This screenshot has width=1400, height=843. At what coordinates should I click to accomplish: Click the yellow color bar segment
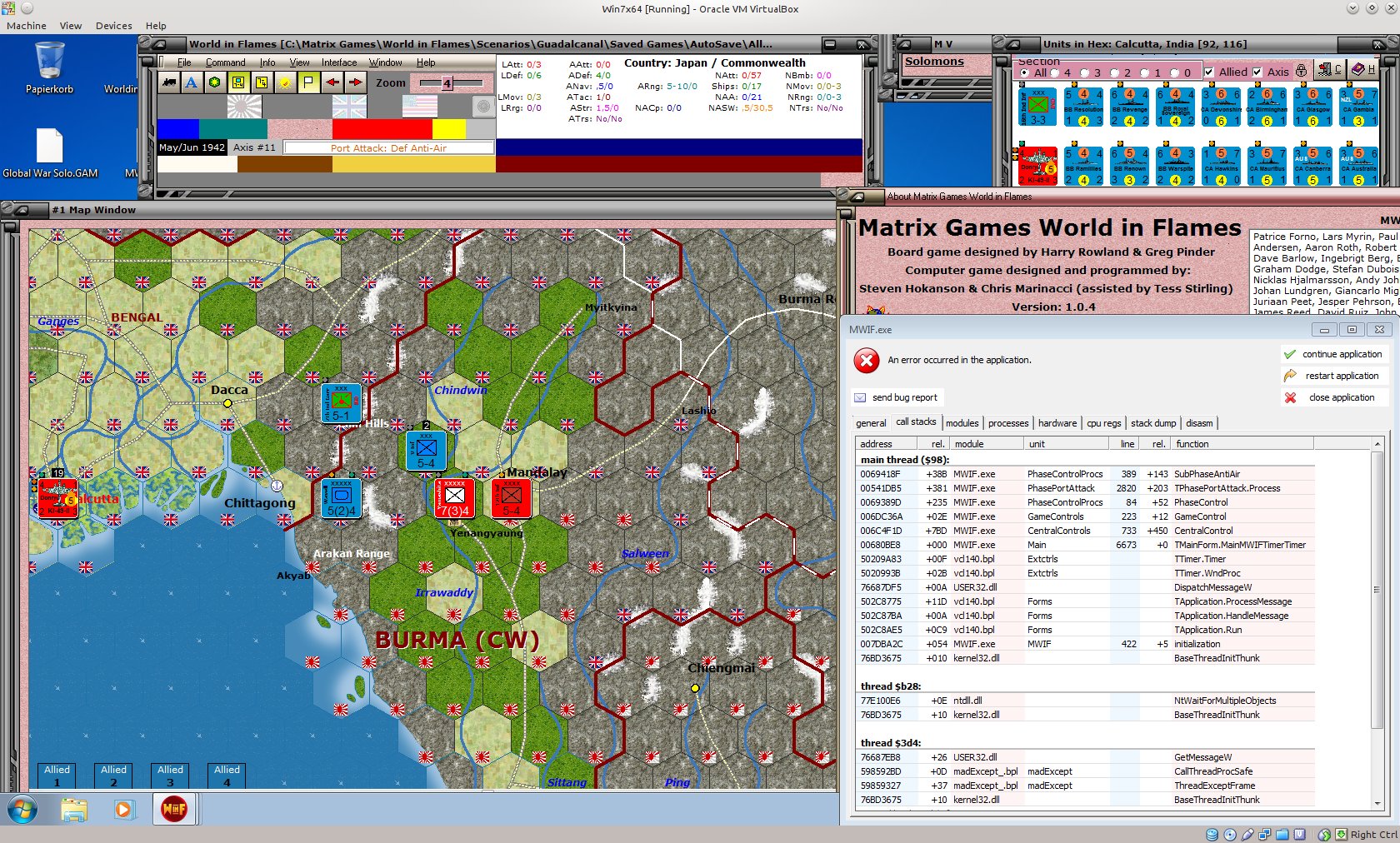pos(449,129)
